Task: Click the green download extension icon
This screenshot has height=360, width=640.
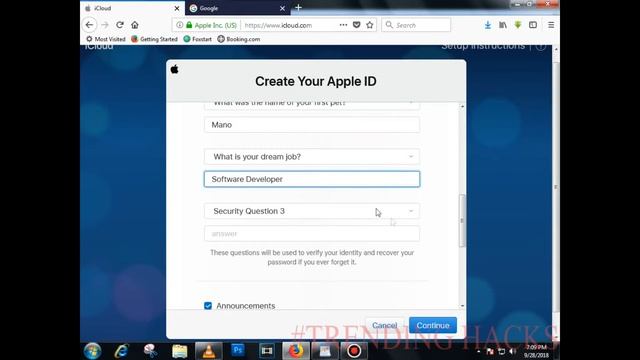Action: (x=518, y=25)
